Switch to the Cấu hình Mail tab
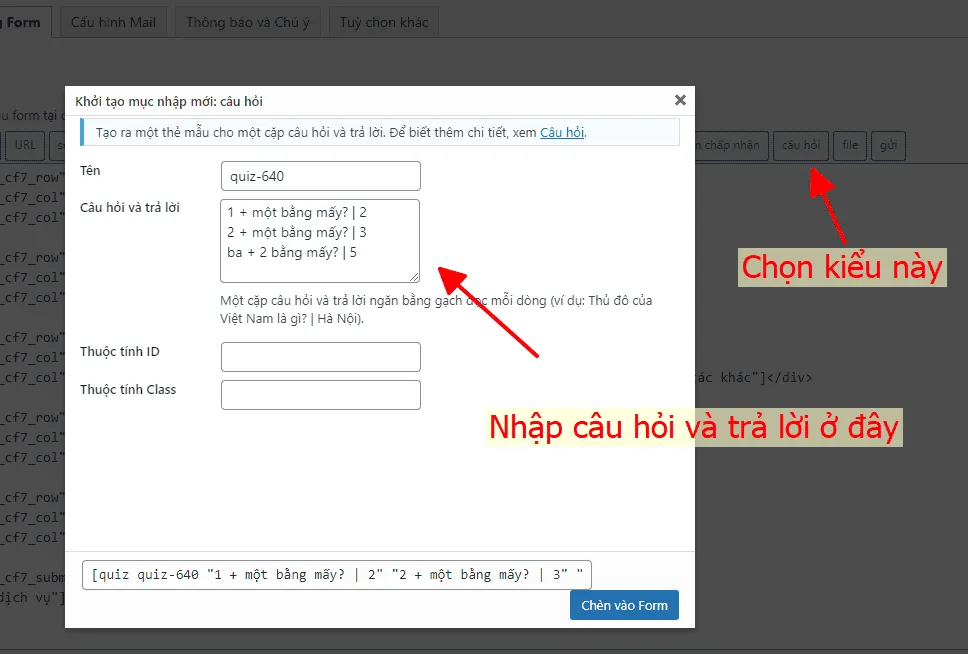This screenshot has height=654, width=968. (x=112, y=21)
